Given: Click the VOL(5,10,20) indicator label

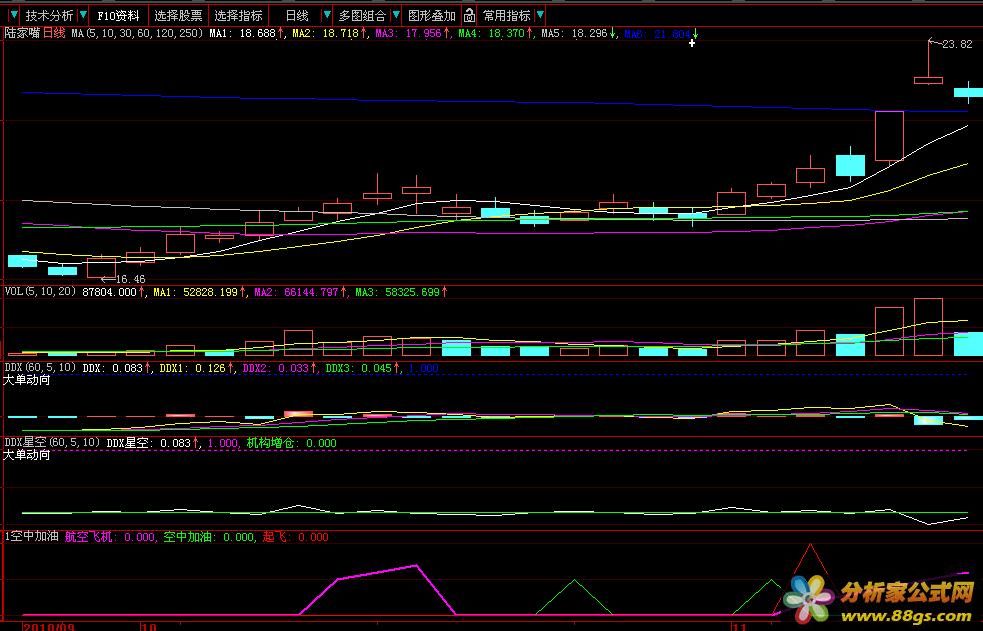Looking at the screenshot, I should (x=40, y=291).
